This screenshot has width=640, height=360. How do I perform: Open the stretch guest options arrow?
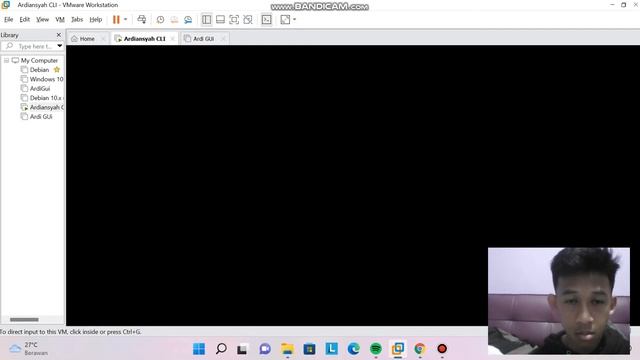pos(294,19)
